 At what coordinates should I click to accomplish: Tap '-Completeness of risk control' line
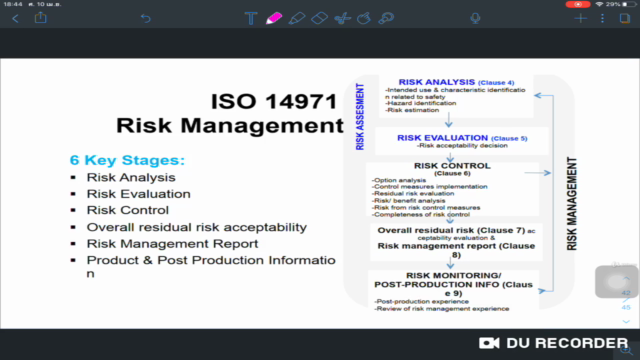coord(420,215)
